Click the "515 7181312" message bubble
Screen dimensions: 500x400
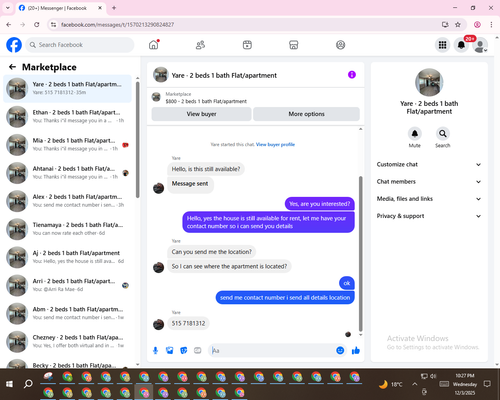[x=188, y=323]
